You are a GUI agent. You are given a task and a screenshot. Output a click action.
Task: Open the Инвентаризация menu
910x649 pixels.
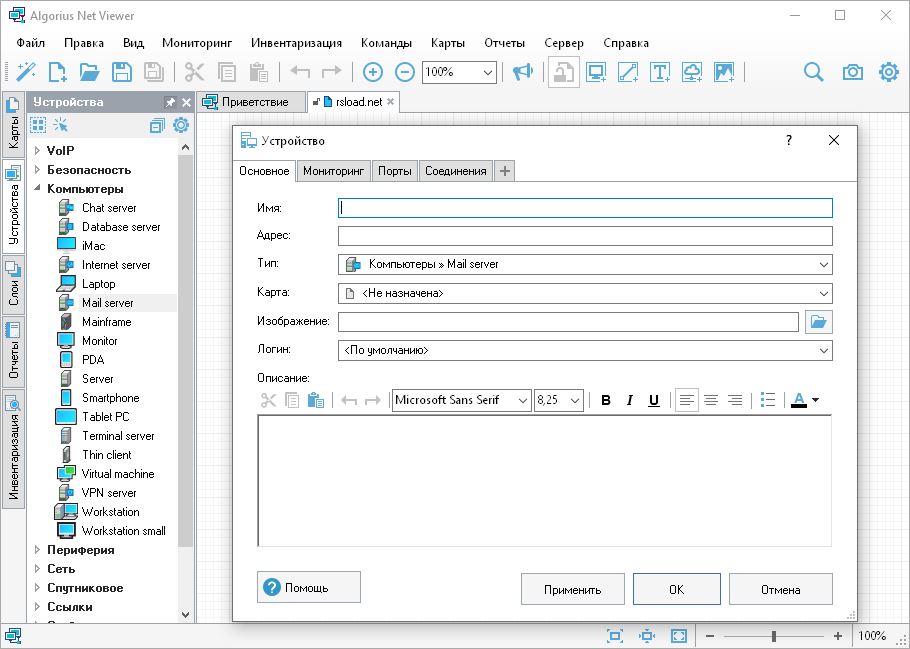296,43
